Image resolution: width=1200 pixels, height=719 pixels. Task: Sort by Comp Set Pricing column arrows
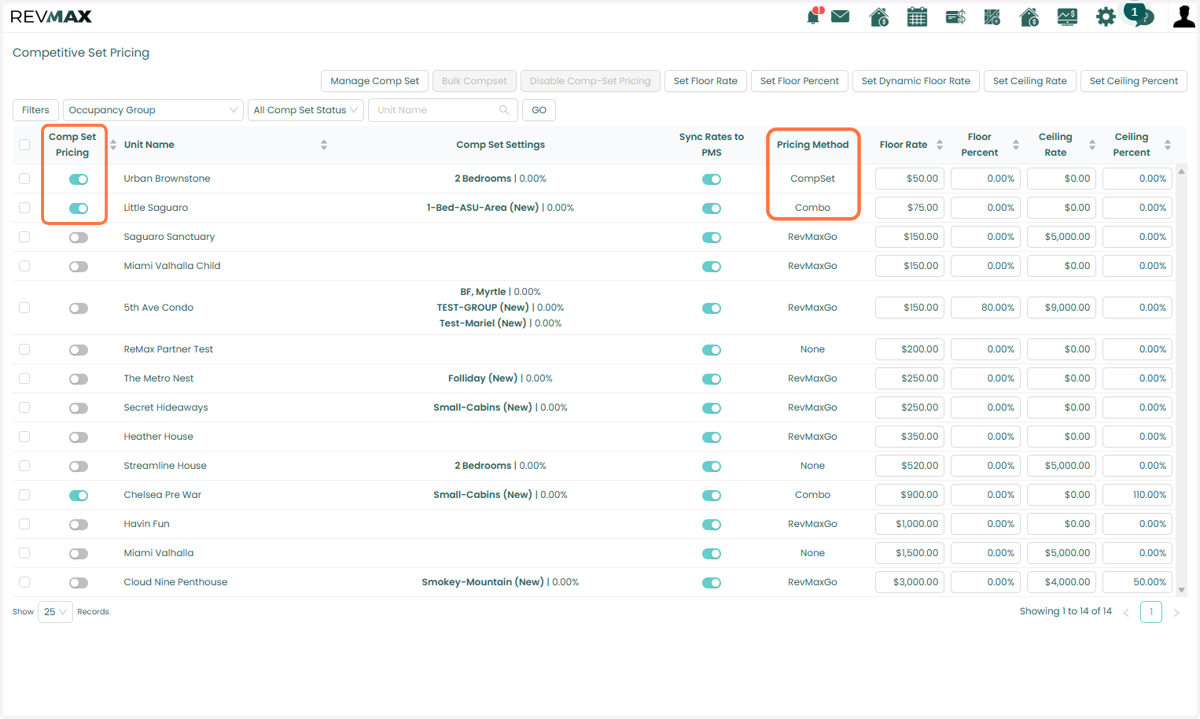(x=113, y=145)
